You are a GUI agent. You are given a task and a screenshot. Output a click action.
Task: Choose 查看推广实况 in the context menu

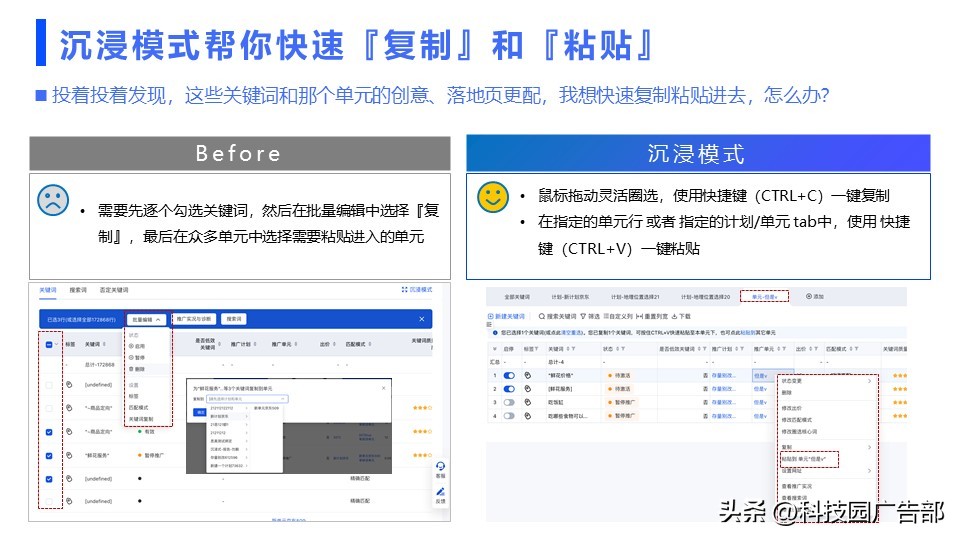[797, 486]
